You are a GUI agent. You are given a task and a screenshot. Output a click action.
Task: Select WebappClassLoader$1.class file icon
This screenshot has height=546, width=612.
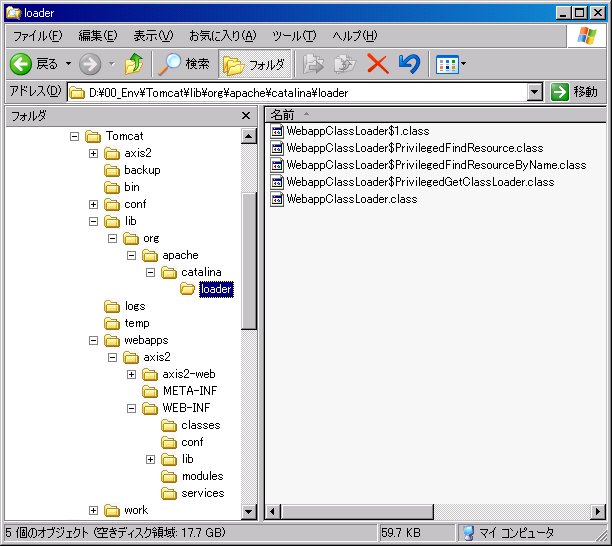277,131
